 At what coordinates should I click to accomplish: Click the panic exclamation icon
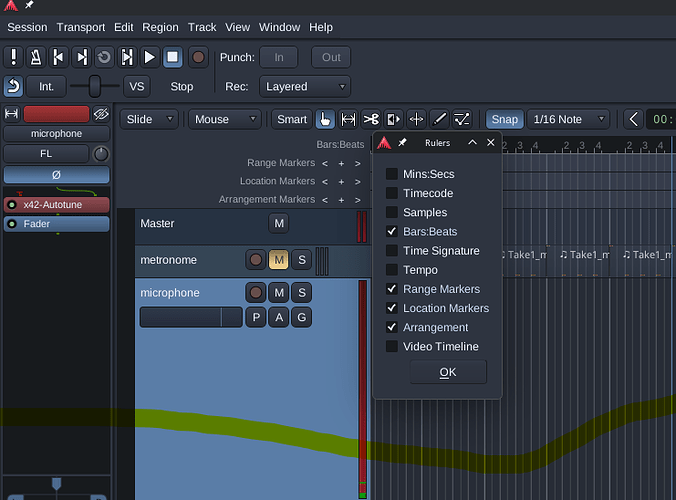[x=14, y=57]
